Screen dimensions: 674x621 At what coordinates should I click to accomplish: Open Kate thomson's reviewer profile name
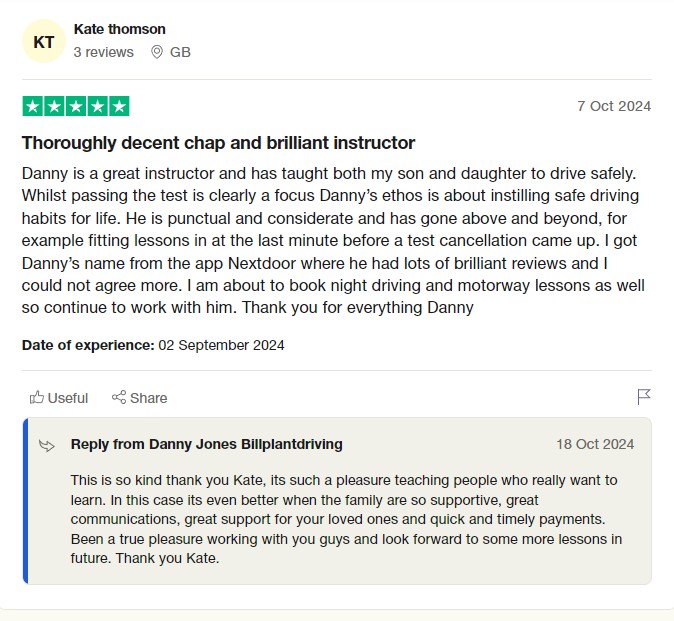coord(120,29)
